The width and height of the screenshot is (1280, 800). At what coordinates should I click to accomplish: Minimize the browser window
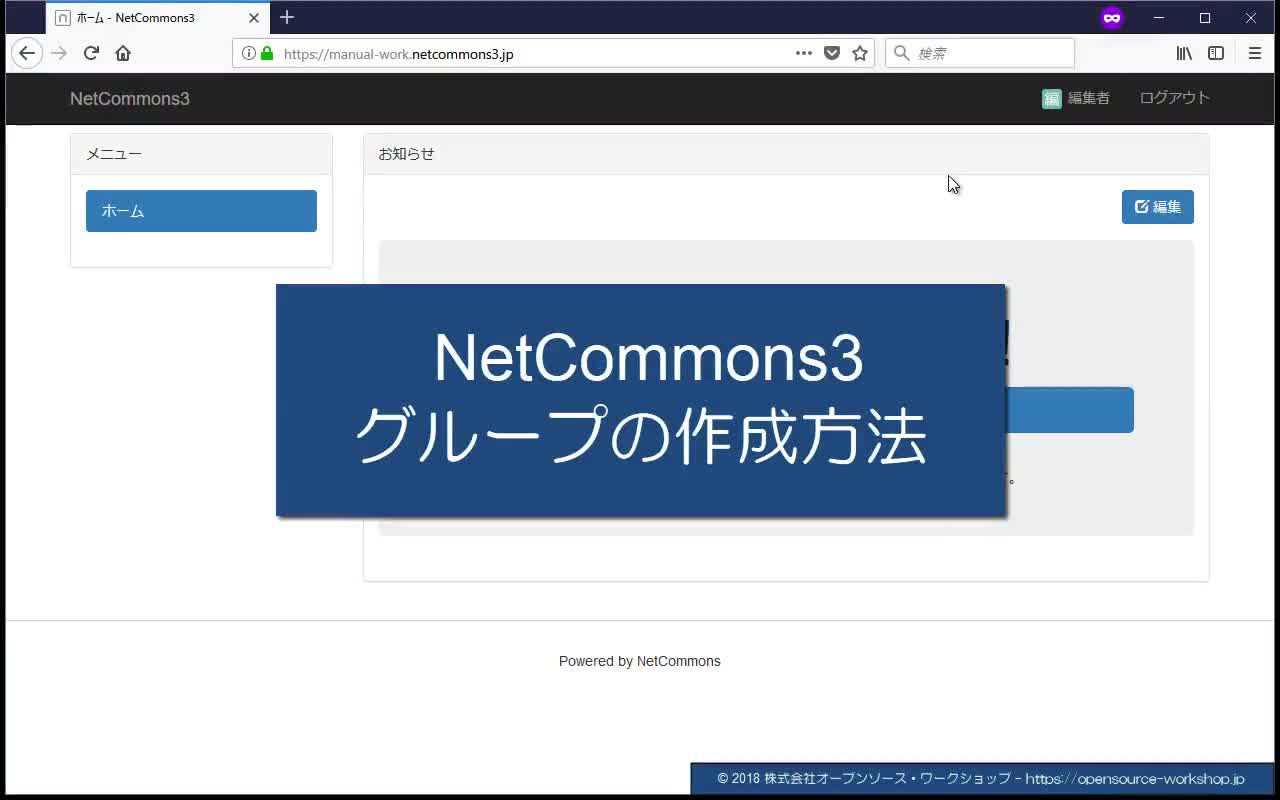click(1159, 18)
